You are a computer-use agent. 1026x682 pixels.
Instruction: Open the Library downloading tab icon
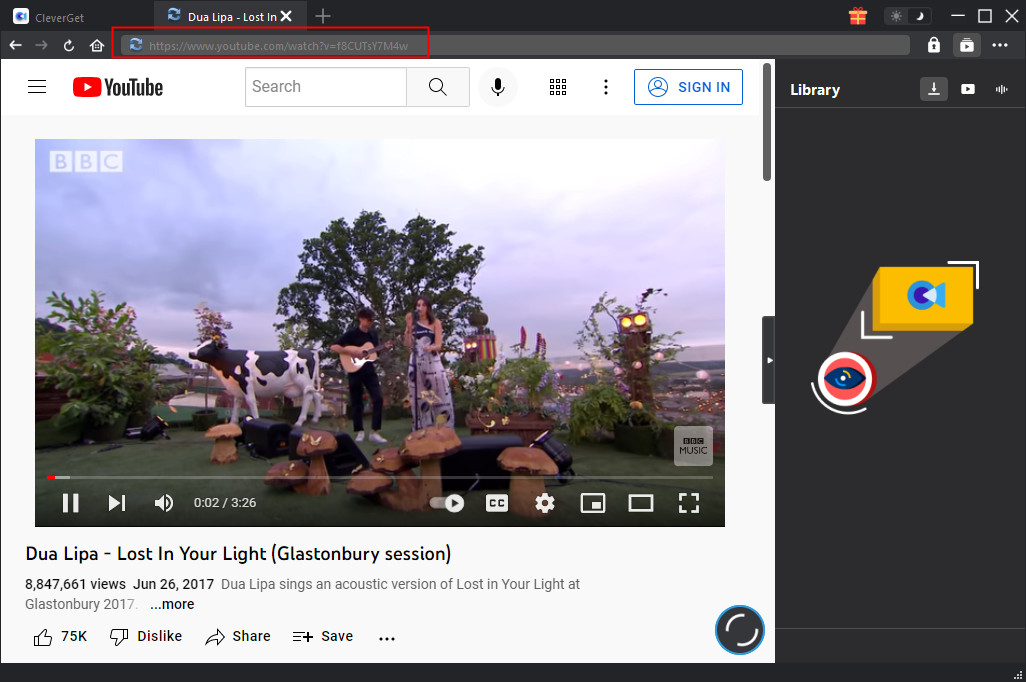(x=933, y=89)
